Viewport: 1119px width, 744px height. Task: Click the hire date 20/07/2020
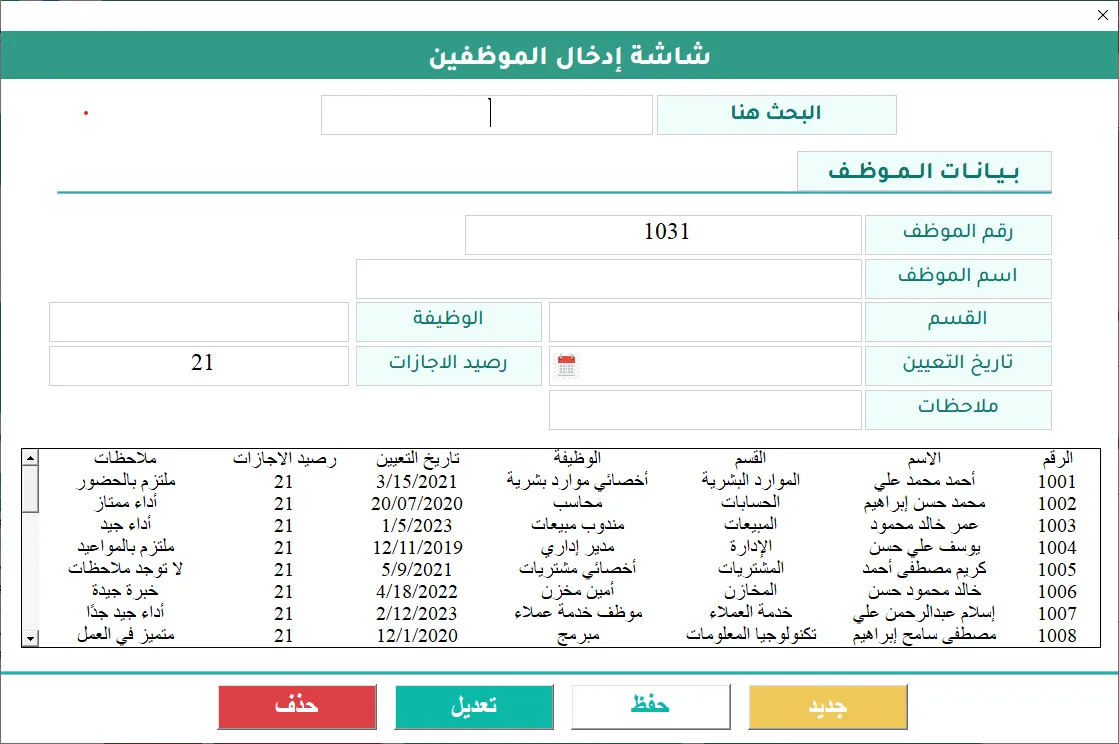coord(417,504)
